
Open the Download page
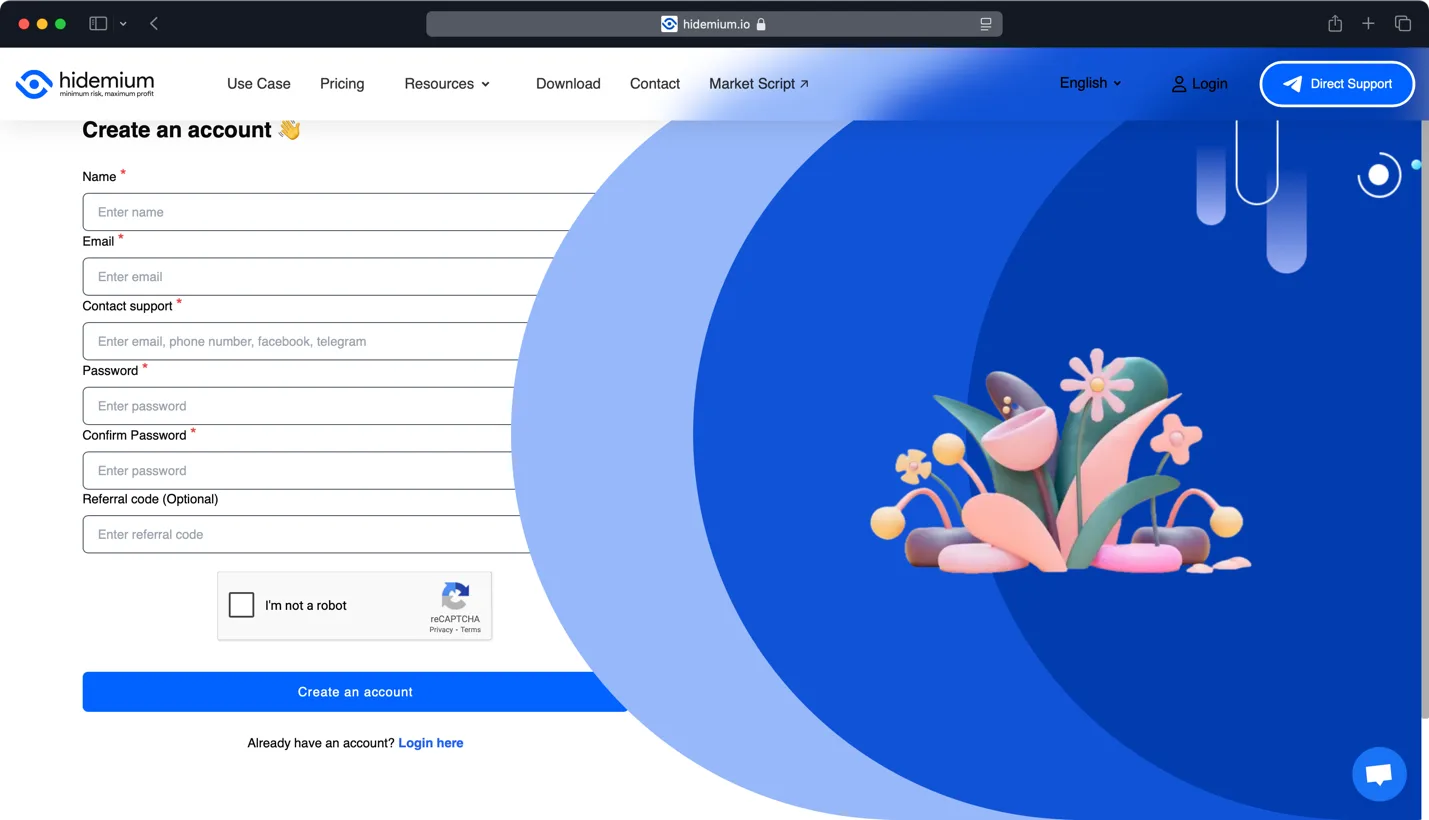(x=568, y=84)
